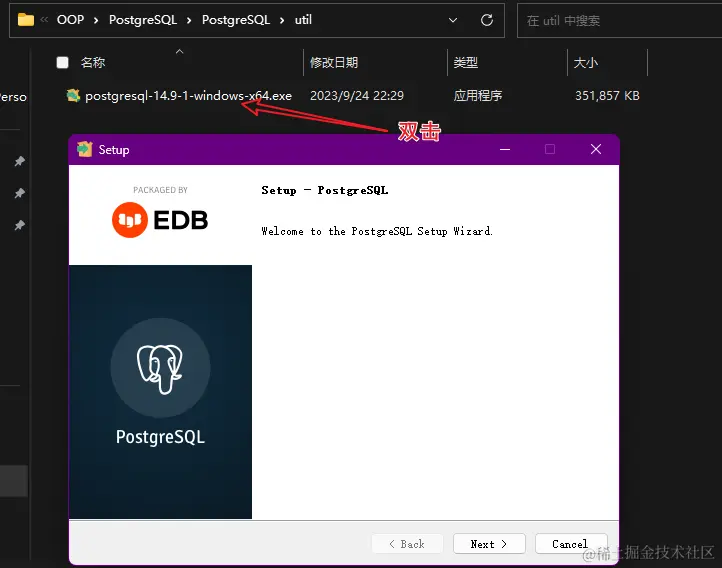
Task: Click the Maximize button in Setup window
Action: 550,149
